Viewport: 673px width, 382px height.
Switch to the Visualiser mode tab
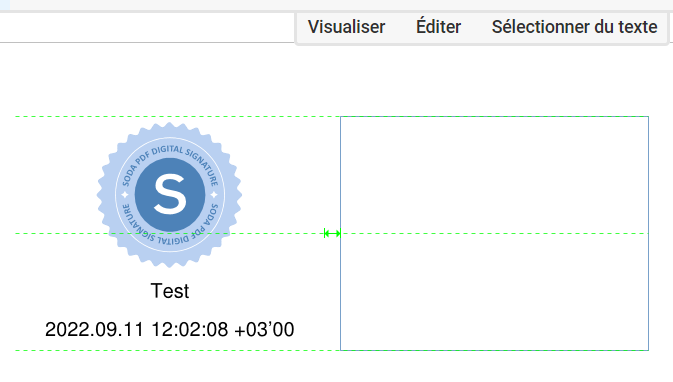(x=346, y=27)
